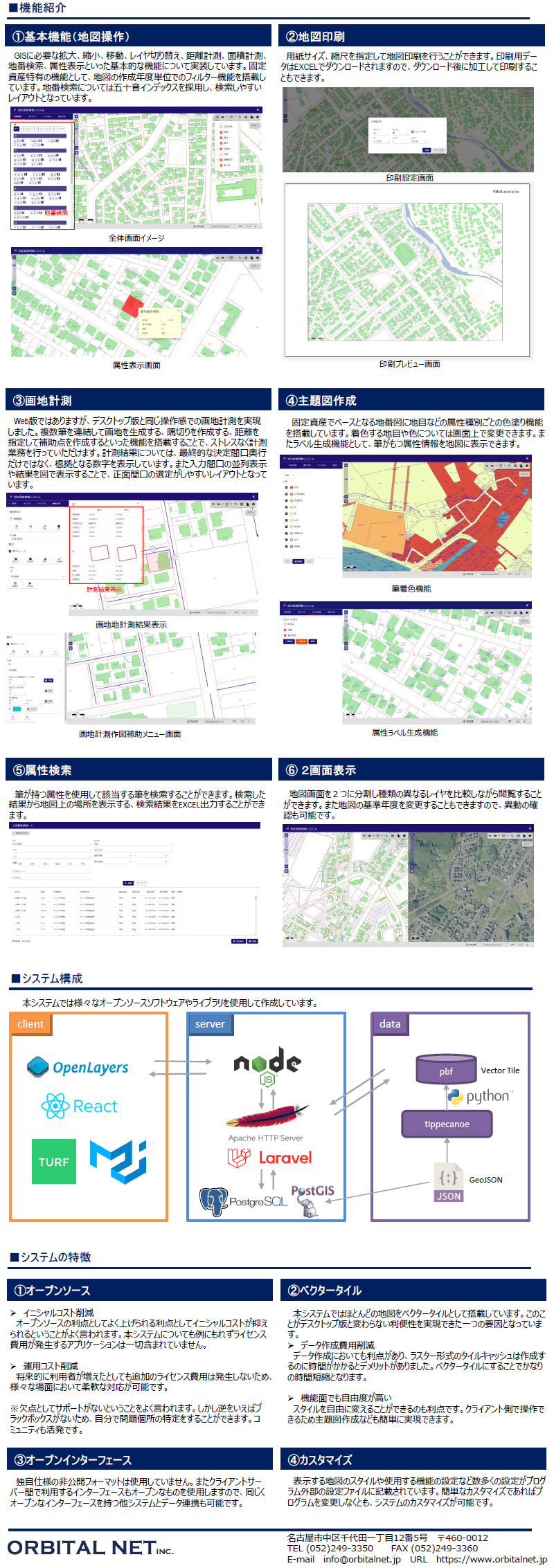Select the red Laravel logo

click(270, 1158)
